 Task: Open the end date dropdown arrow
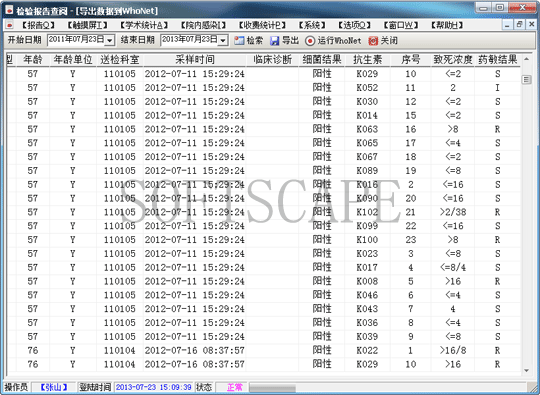223,41
